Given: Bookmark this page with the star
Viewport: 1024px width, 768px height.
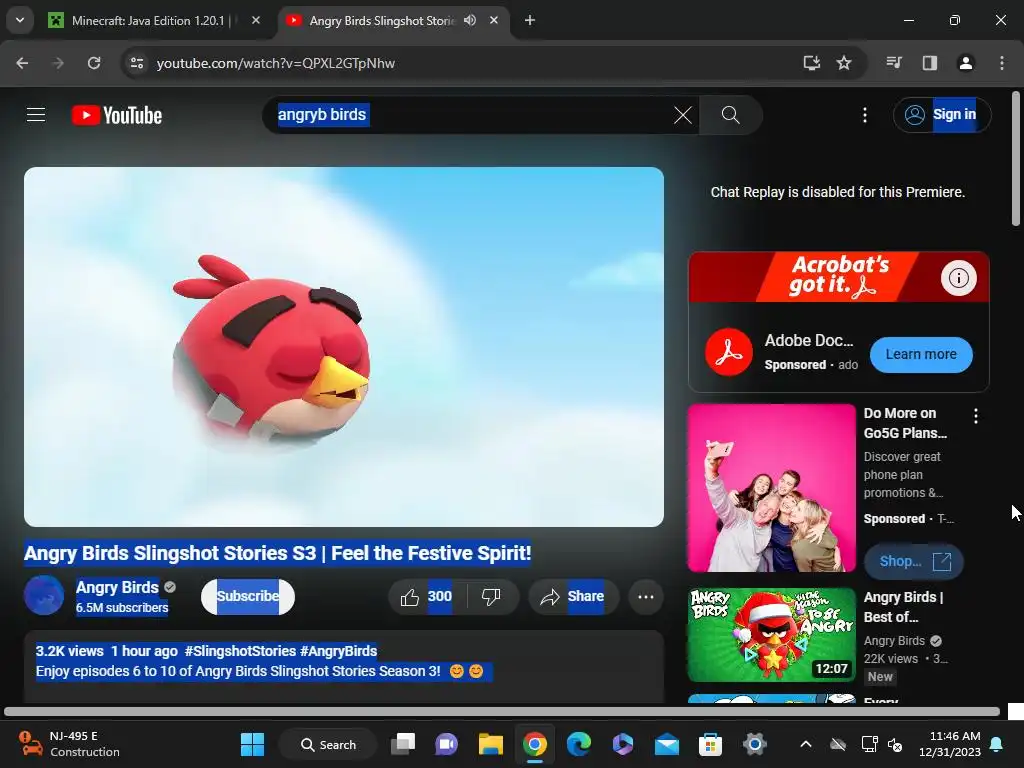Looking at the screenshot, I should pyautogui.click(x=844, y=63).
